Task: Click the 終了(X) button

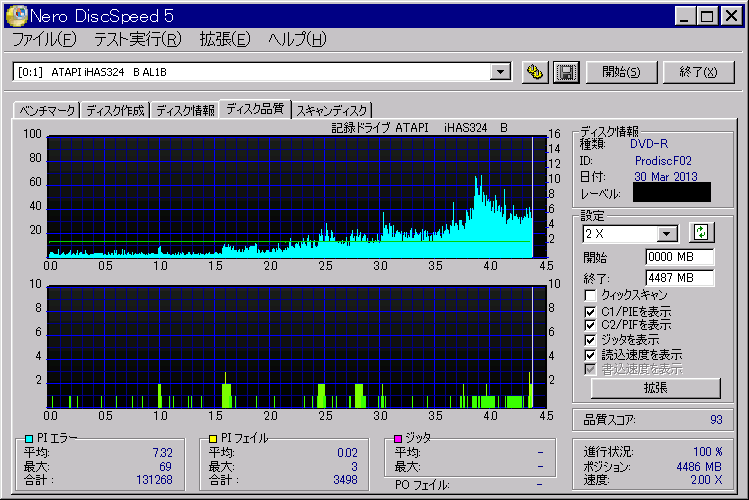Action: coord(698,72)
